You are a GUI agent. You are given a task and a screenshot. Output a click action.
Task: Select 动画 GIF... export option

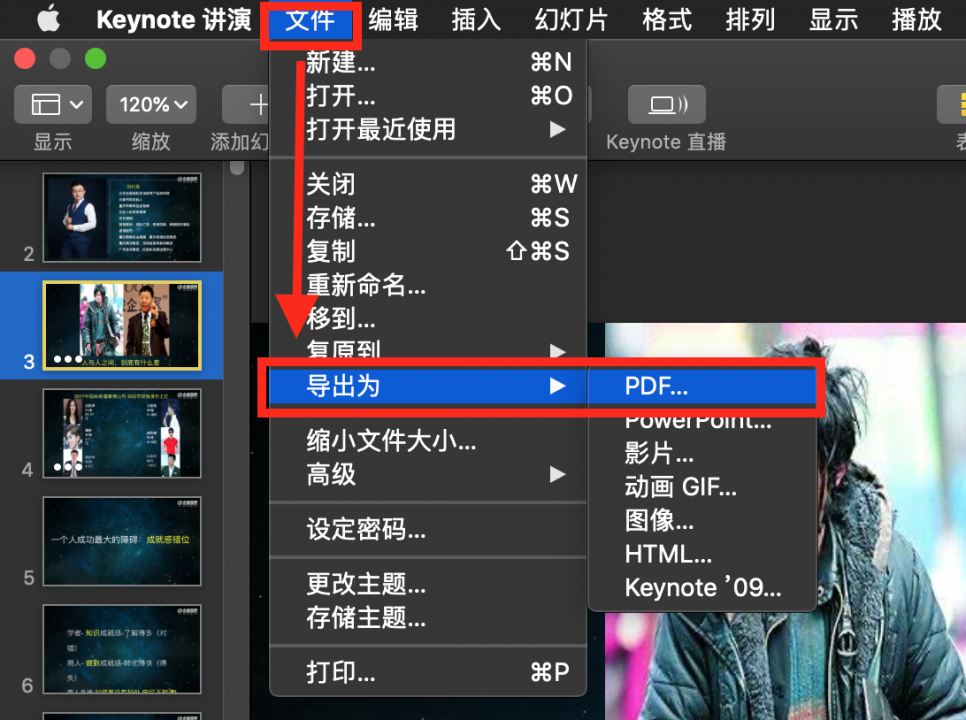point(702,487)
